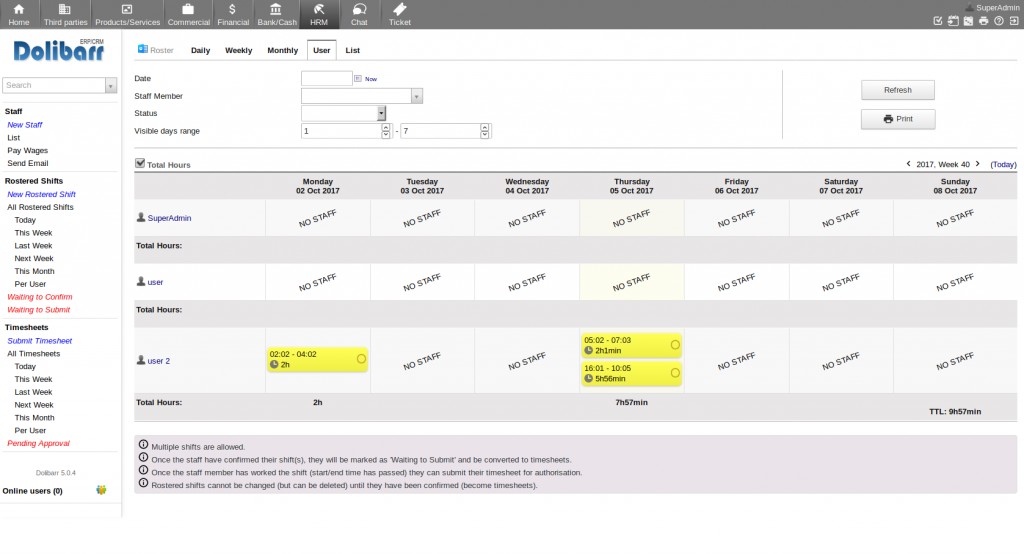Open Pay Wages in sidebar
Viewport: 1024px width, 554px height.
(27, 150)
